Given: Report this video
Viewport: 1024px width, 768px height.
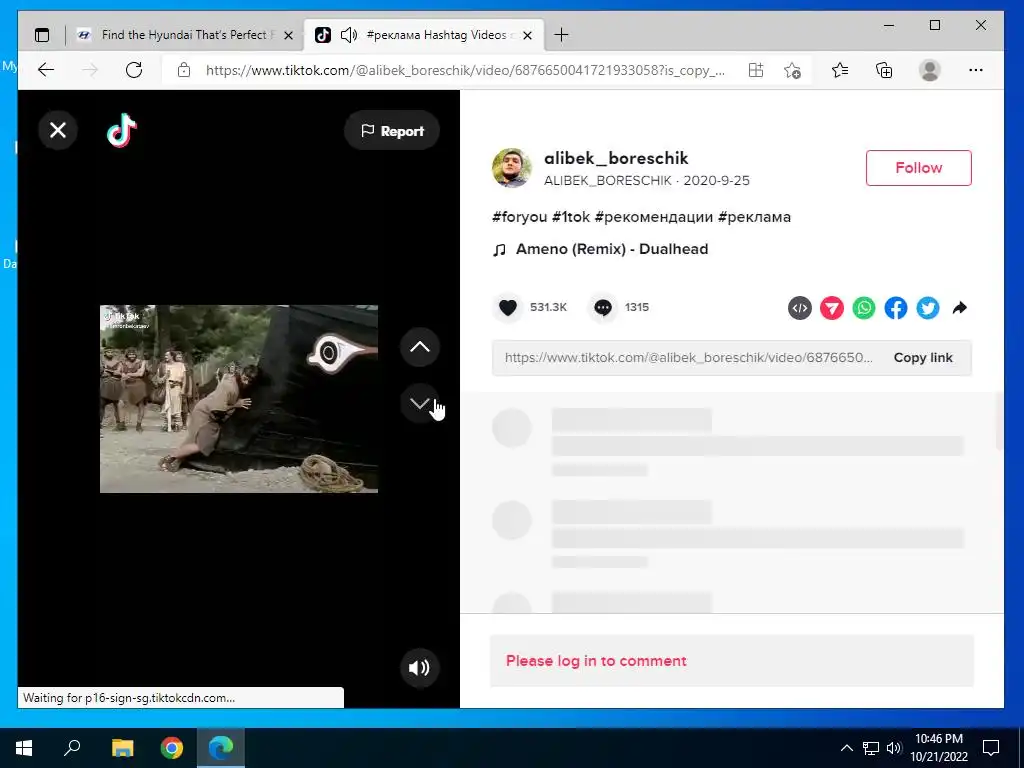Looking at the screenshot, I should click(x=392, y=131).
